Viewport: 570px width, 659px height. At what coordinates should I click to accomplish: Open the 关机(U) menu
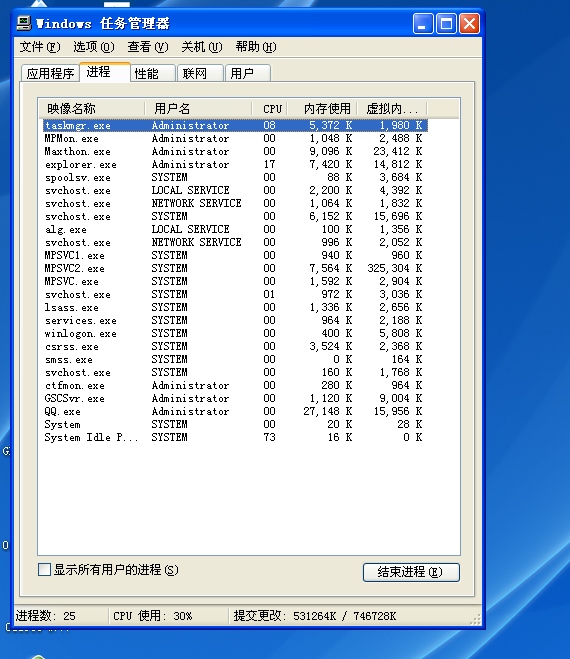202,47
